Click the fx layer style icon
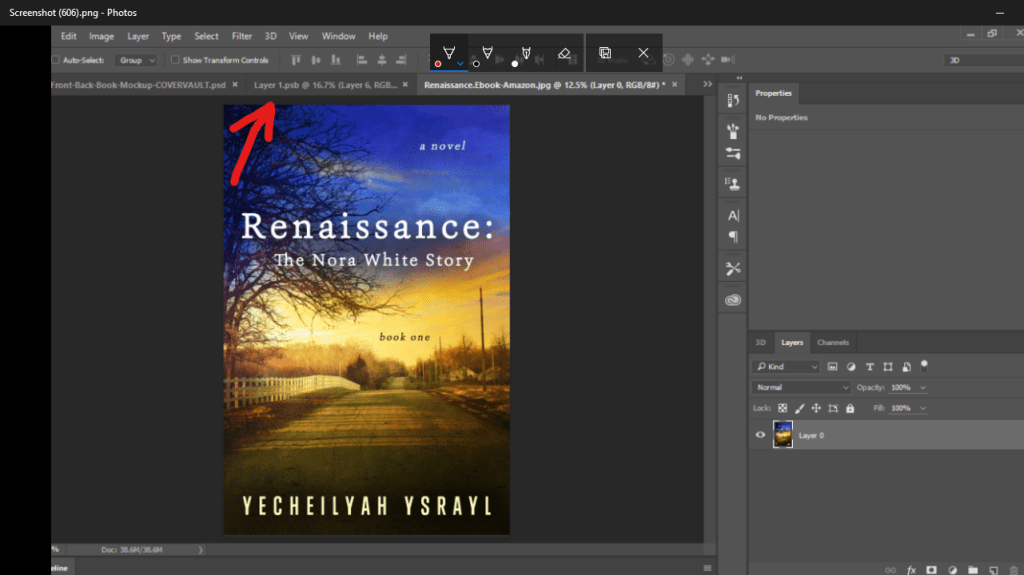Screen dimensions: 1024x575 [911, 569]
